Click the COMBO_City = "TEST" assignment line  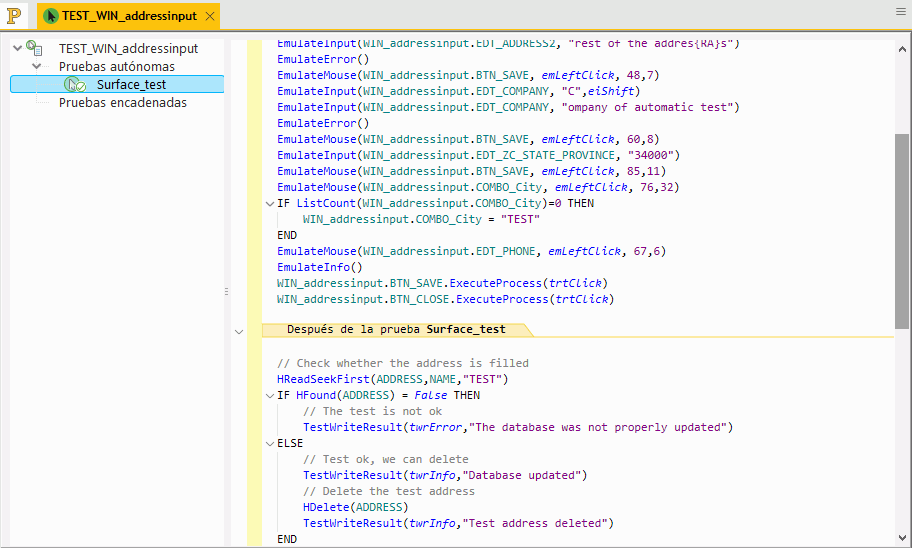[421, 219]
